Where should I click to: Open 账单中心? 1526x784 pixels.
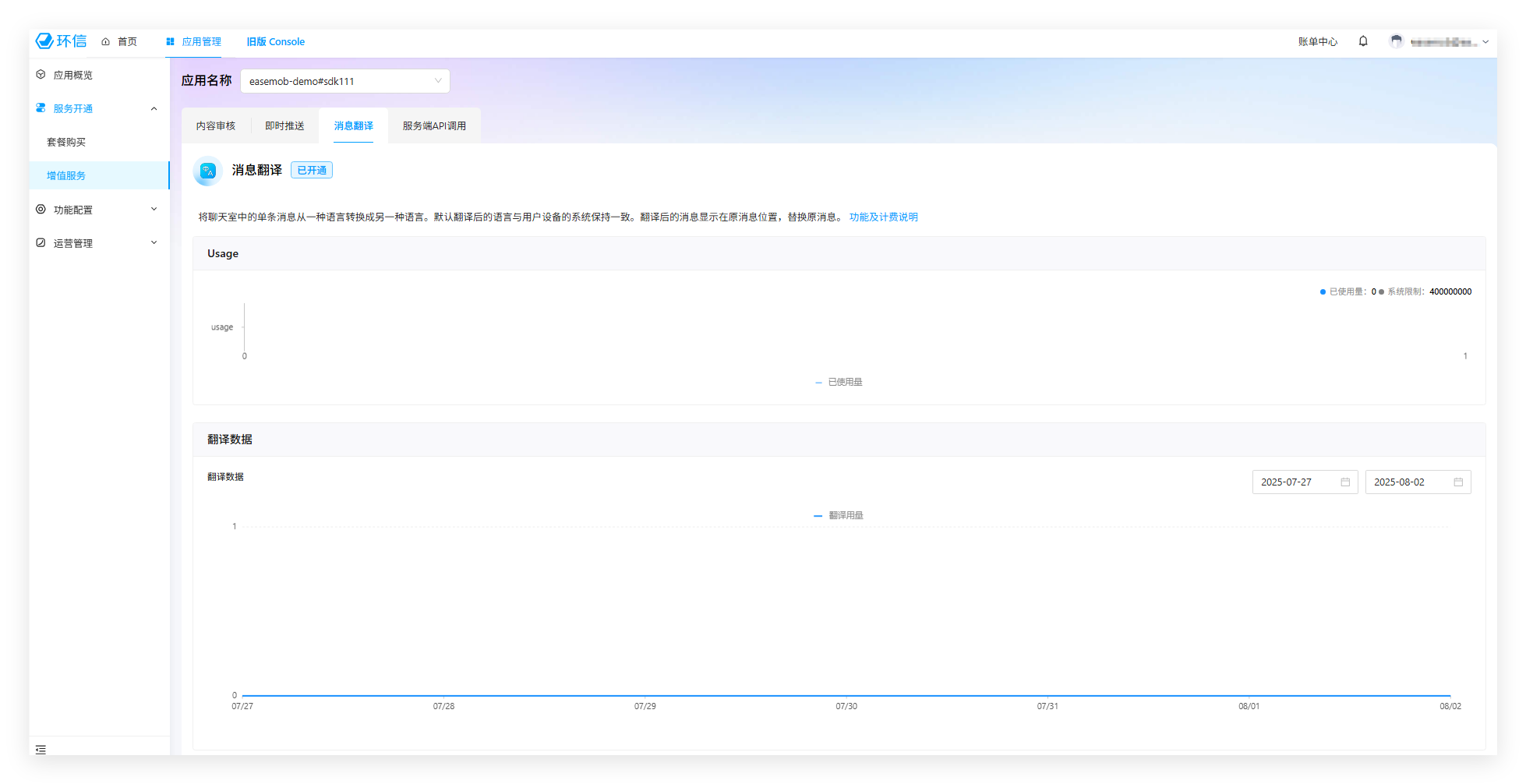click(x=1318, y=42)
